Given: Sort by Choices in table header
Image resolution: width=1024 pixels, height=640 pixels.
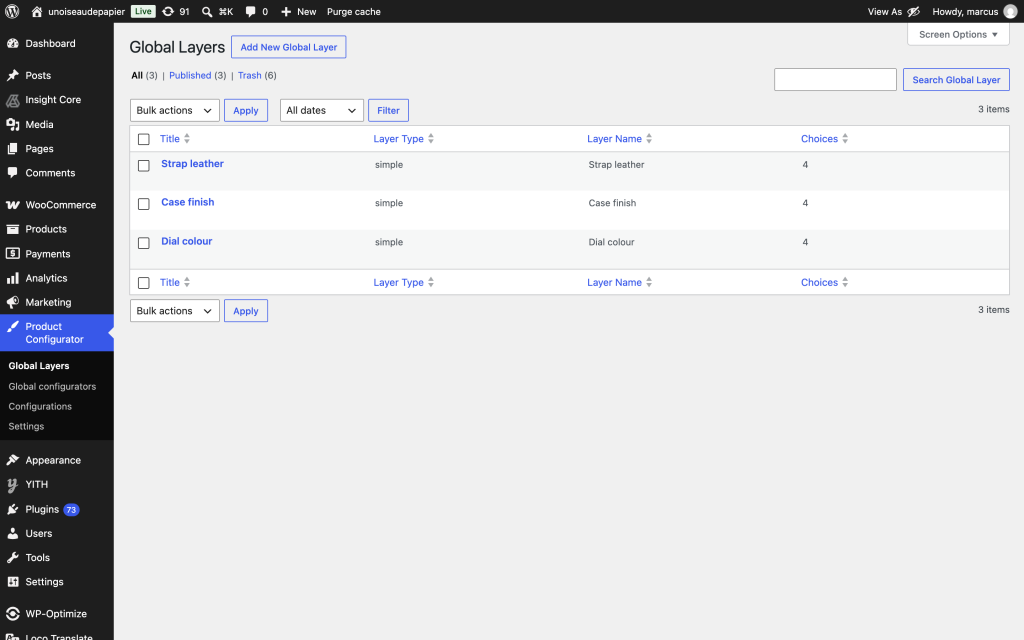Looking at the screenshot, I should [824, 138].
